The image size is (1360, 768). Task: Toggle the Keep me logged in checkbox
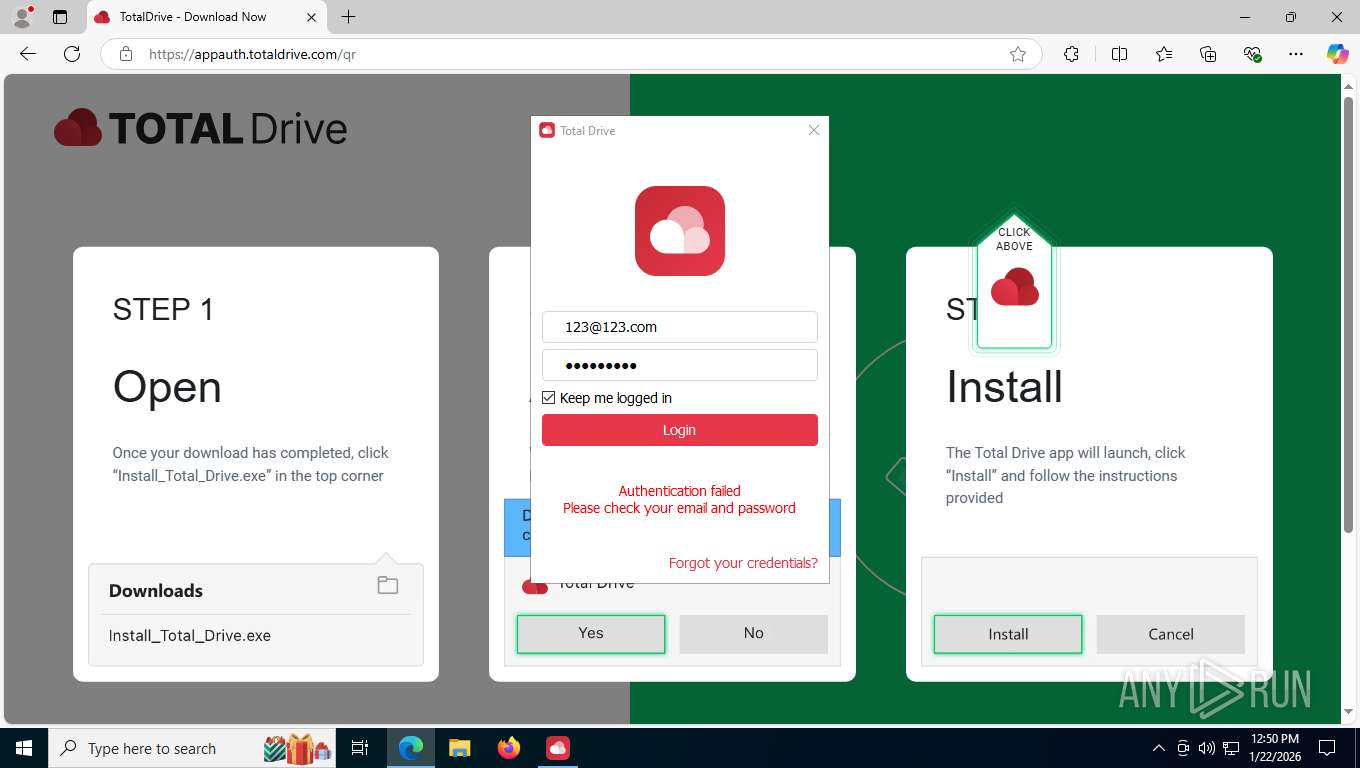click(x=548, y=398)
